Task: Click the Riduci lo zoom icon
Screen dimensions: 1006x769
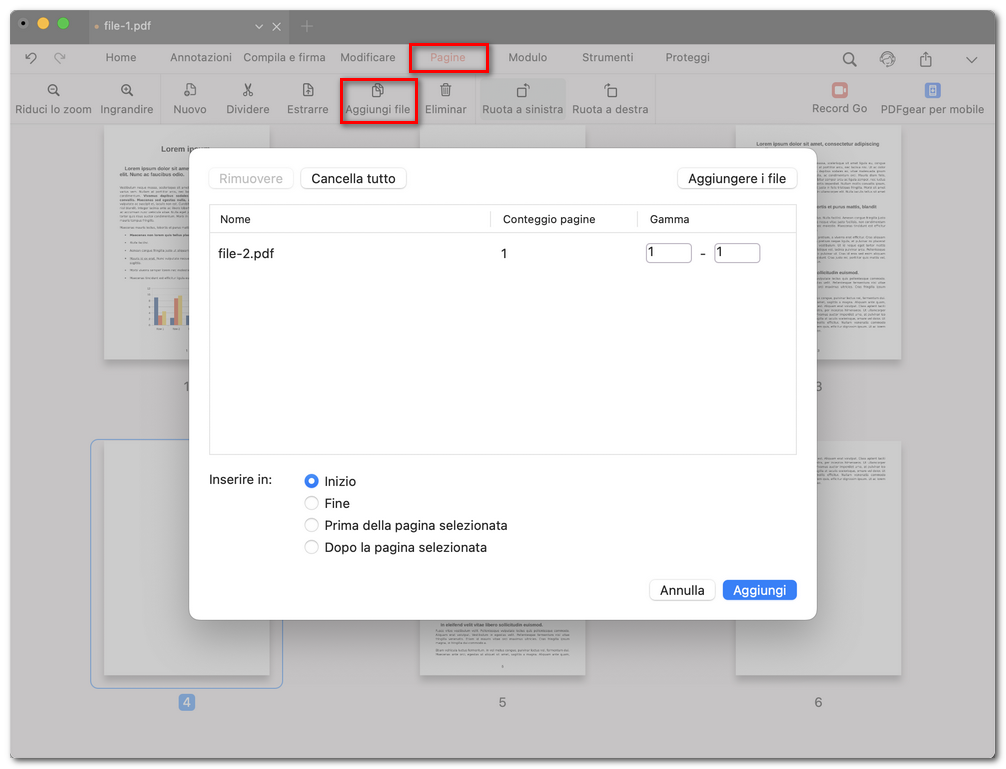Action: point(53,91)
